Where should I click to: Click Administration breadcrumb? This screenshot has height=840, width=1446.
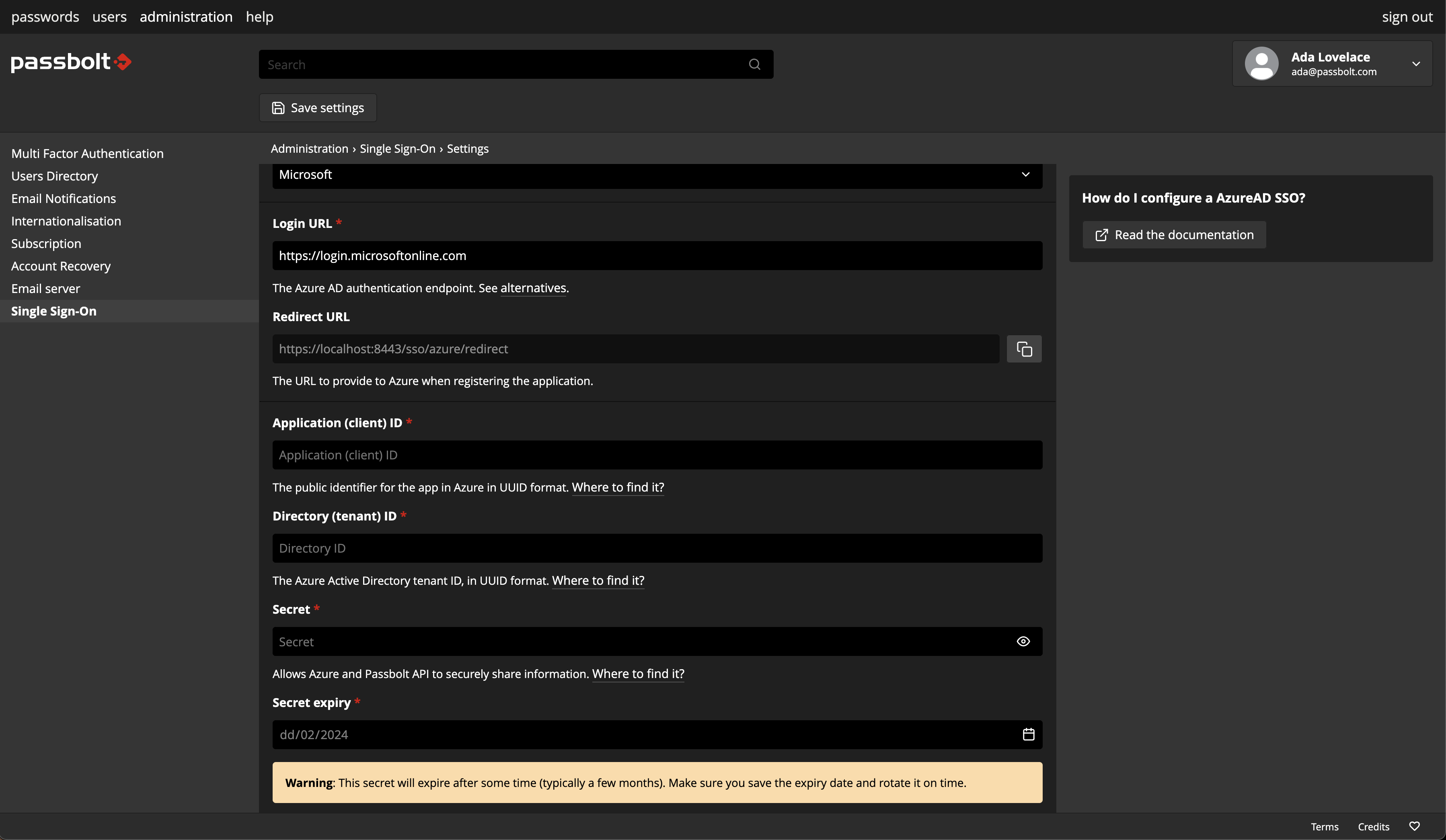(309, 148)
